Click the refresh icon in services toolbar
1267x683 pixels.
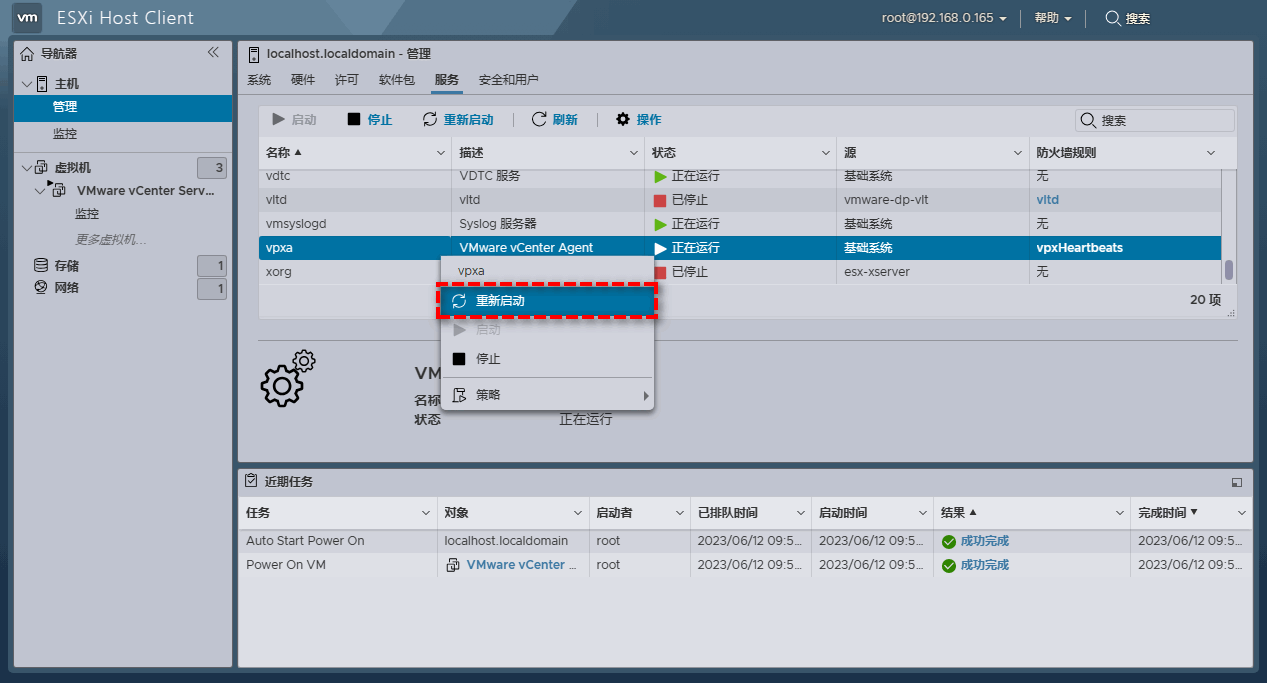539,120
